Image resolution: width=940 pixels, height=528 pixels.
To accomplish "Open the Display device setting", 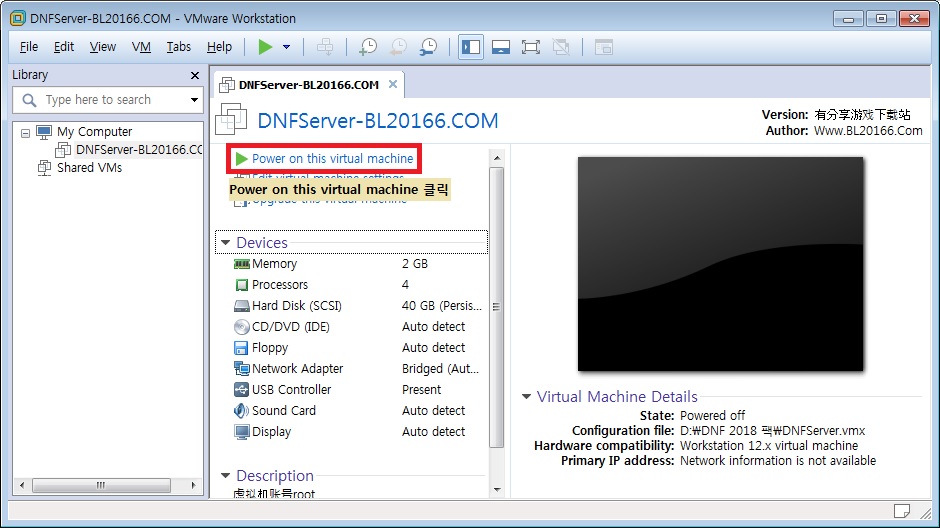I will pyautogui.click(x=271, y=432).
